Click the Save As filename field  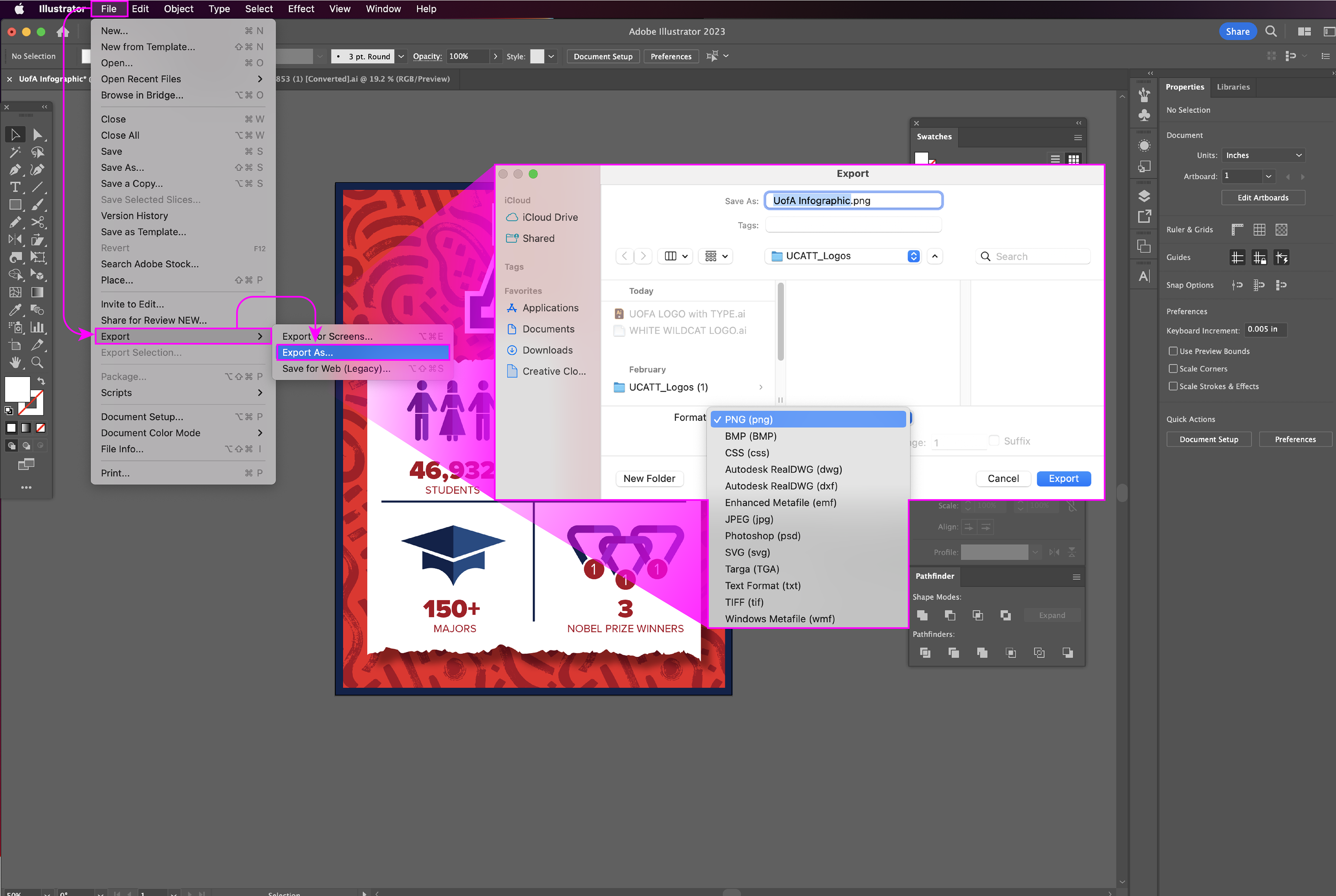[x=853, y=201]
